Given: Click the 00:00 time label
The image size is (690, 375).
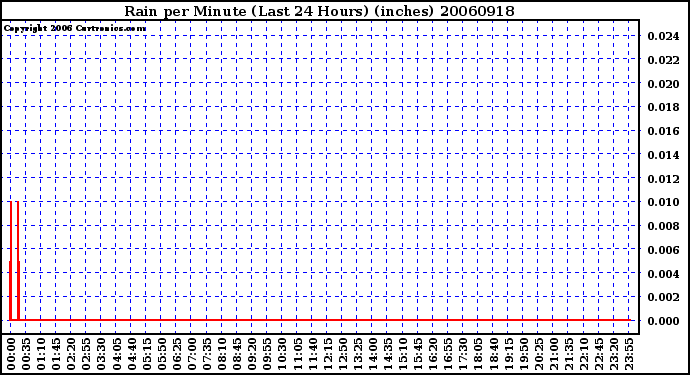Looking at the screenshot, I should coord(11,354).
